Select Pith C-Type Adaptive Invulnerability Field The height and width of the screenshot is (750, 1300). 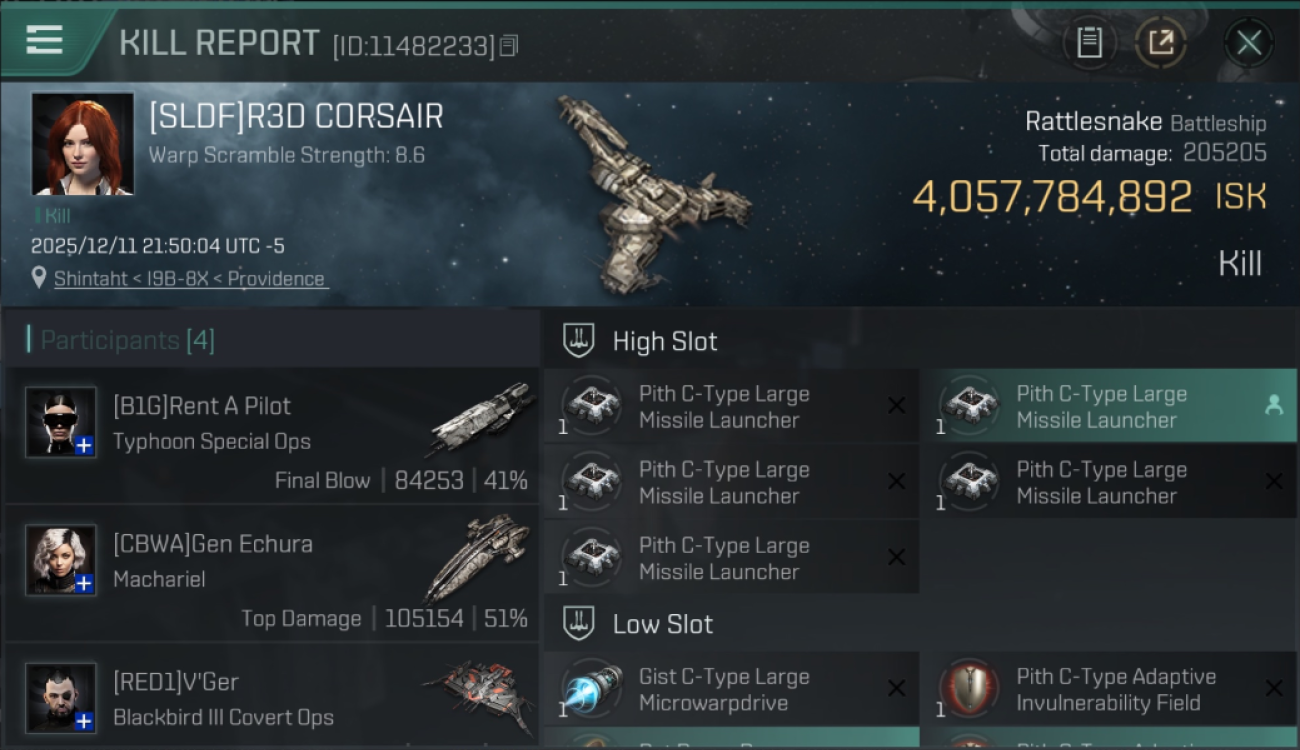click(1108, 689)
